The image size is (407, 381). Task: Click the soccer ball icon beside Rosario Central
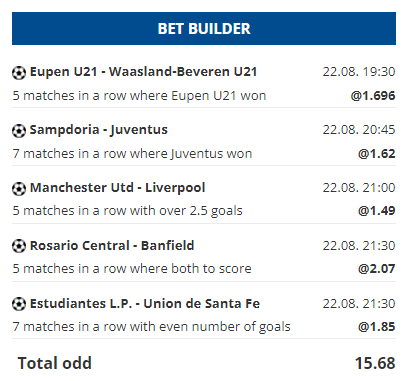19,246
